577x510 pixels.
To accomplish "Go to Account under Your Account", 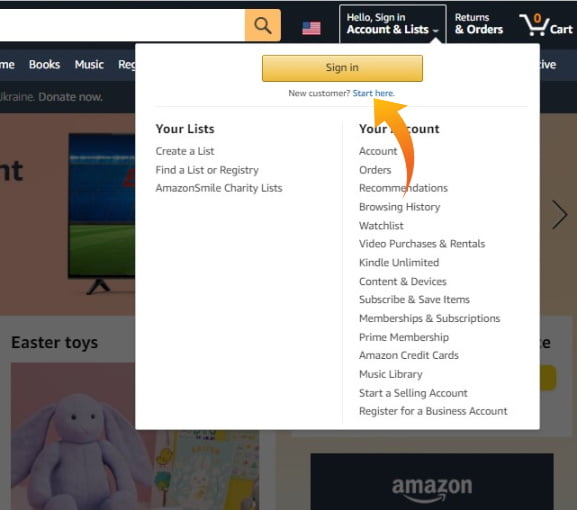I will (x=378, y=151).
